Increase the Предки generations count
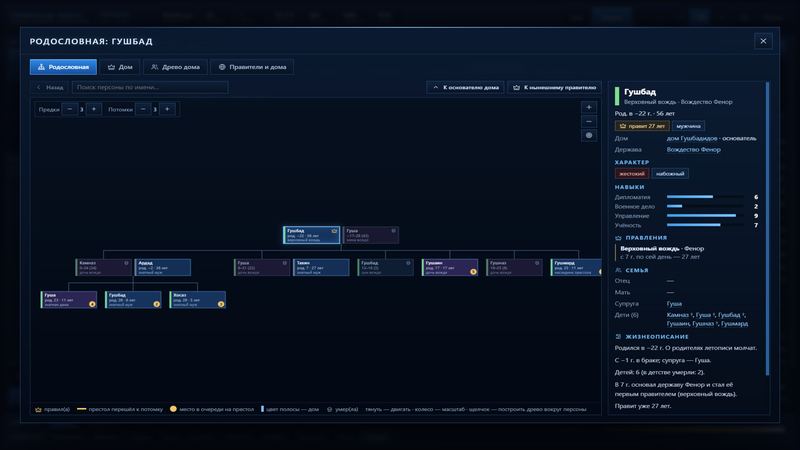The image size is (800, 450). [x=93, y=109]
